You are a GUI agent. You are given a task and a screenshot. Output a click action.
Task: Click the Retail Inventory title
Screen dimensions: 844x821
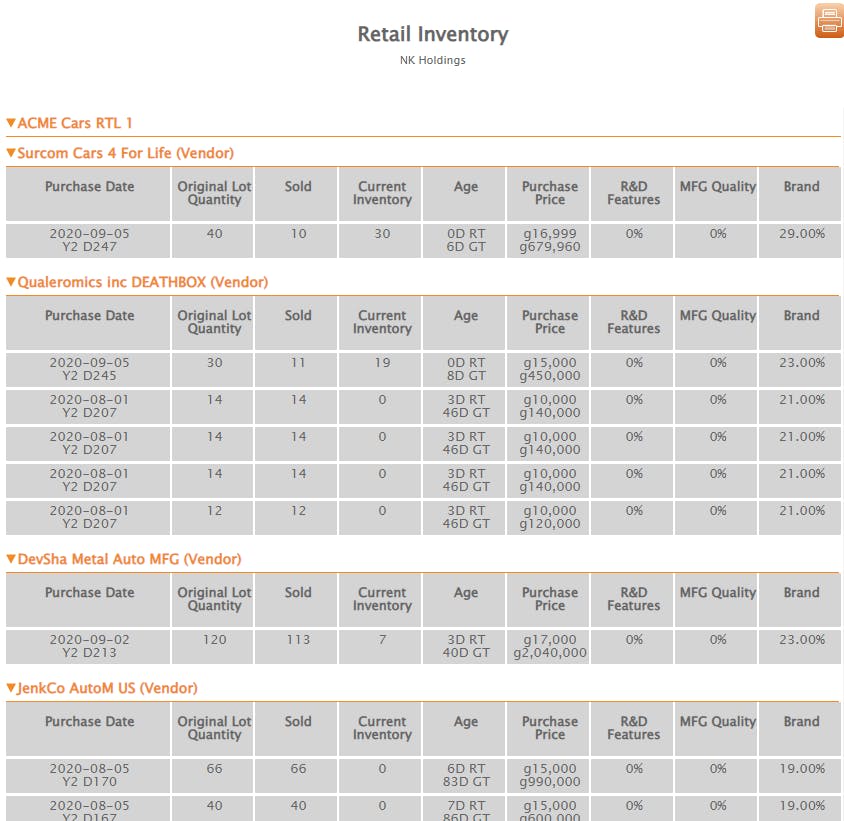coord(433,34)
